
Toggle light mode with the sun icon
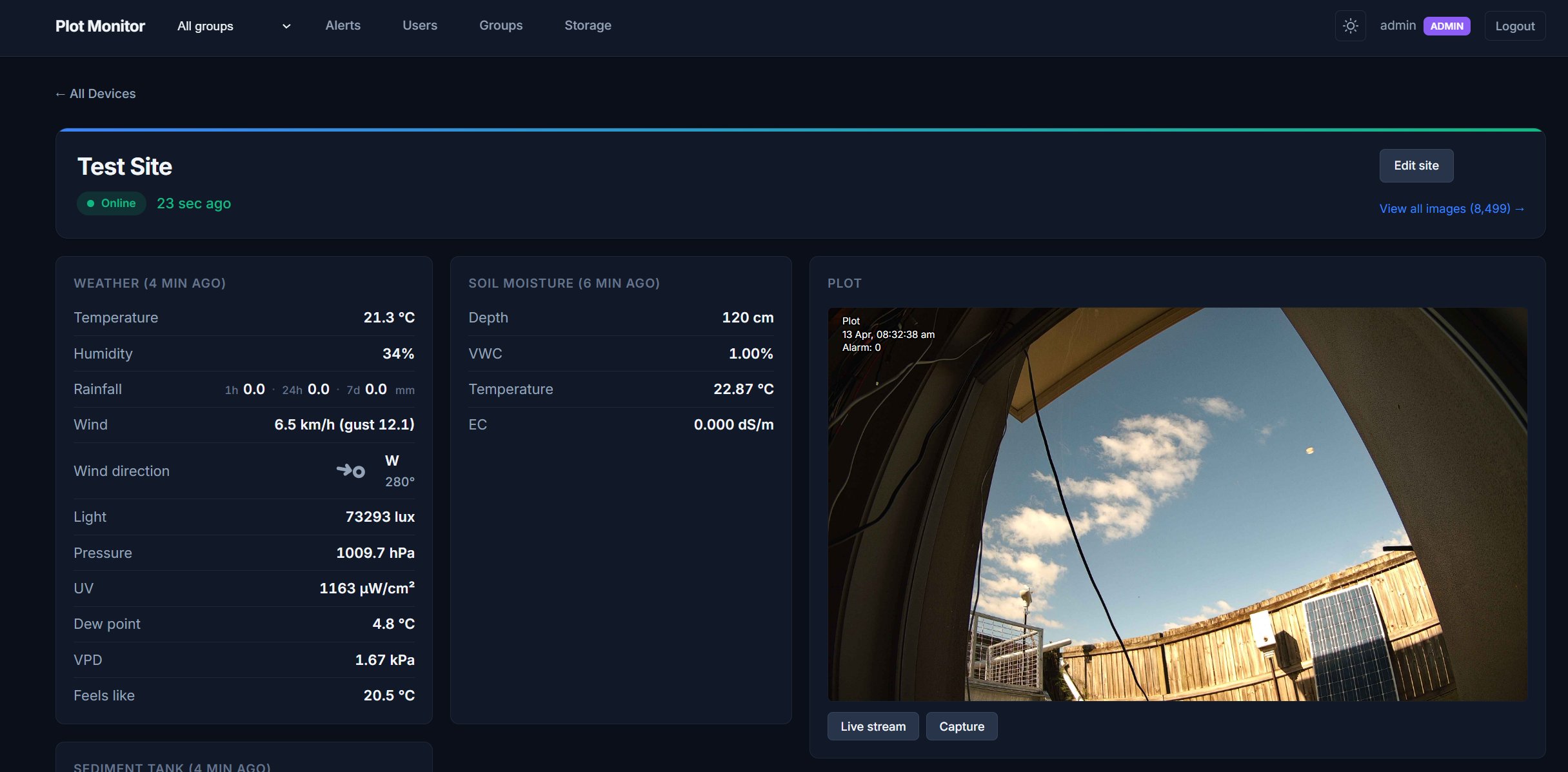pyautogui.click(x=1350, y=26)
